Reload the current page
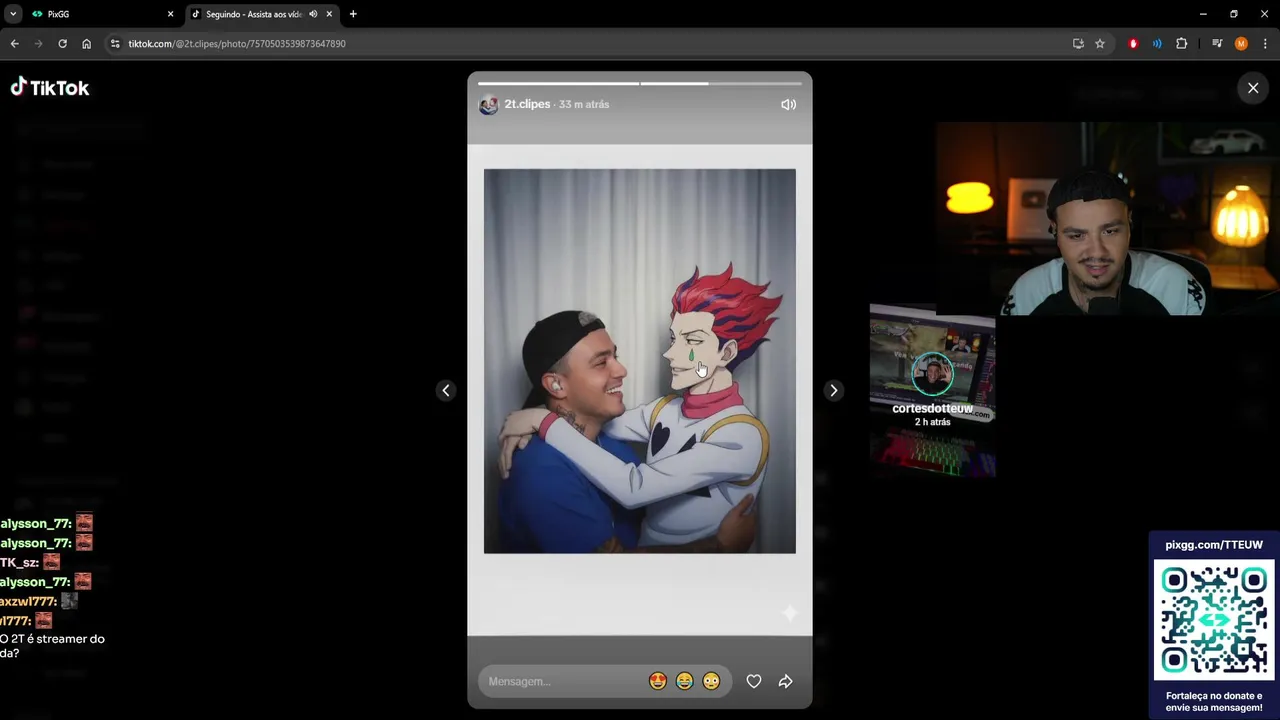Viewport: 1280px width, 720px height. [x=62, y=44]
